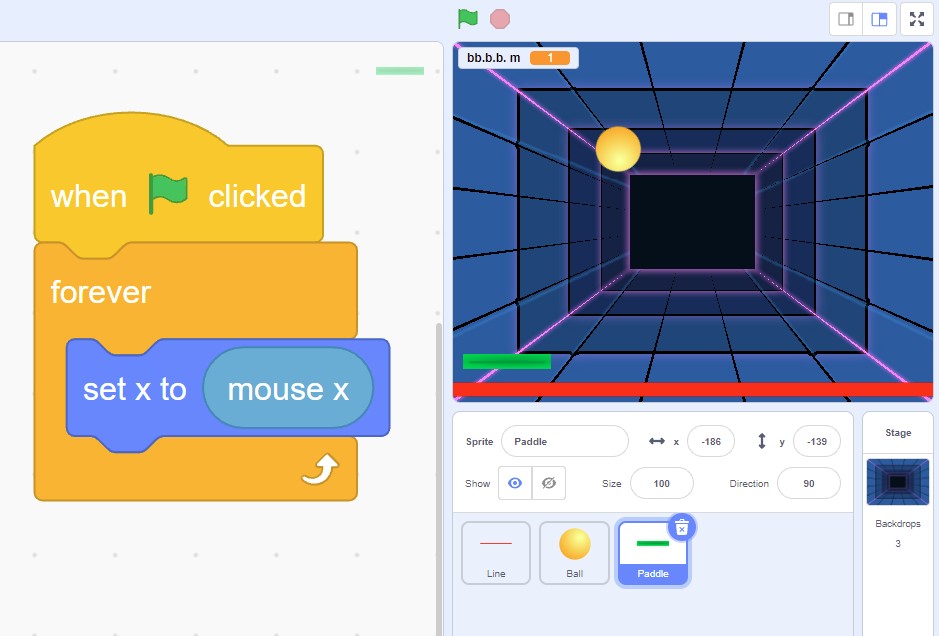Click the 'mouse x' reporter block
939x636 pixels.
coord(288,389)
